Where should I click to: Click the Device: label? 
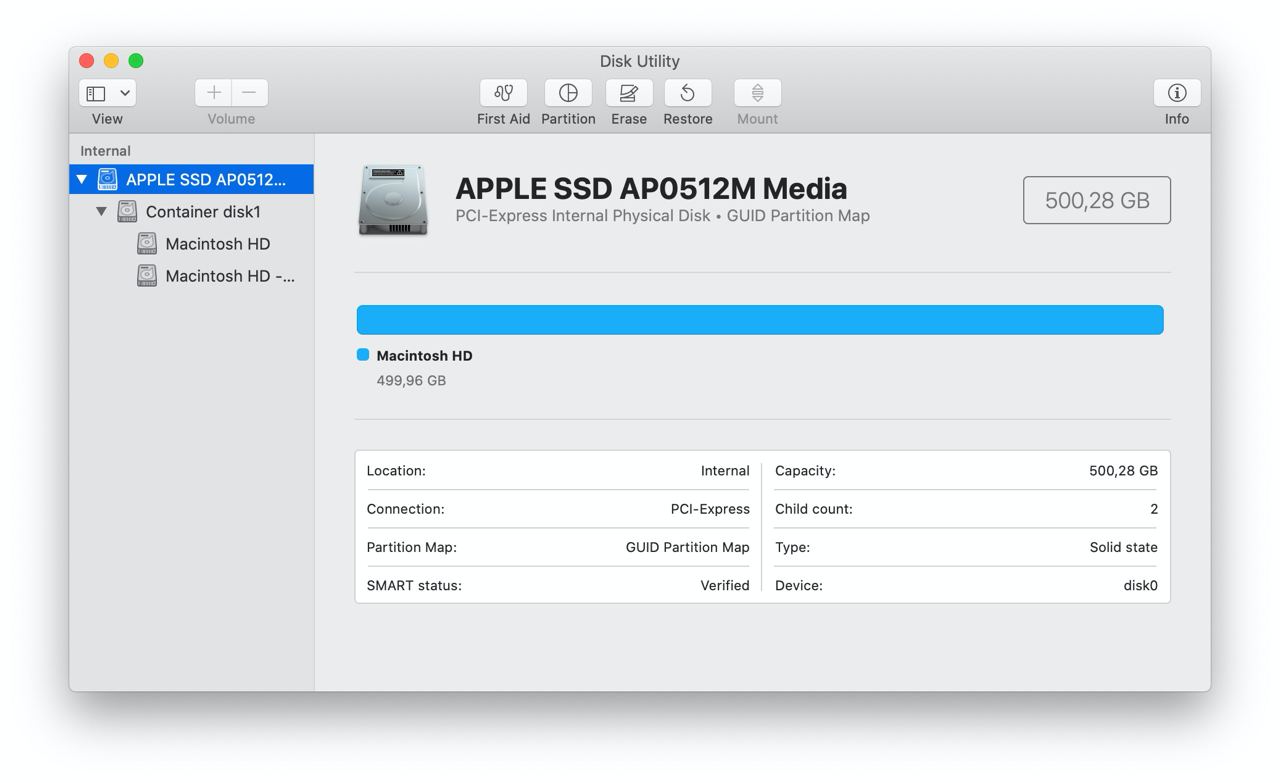(799, 586)
